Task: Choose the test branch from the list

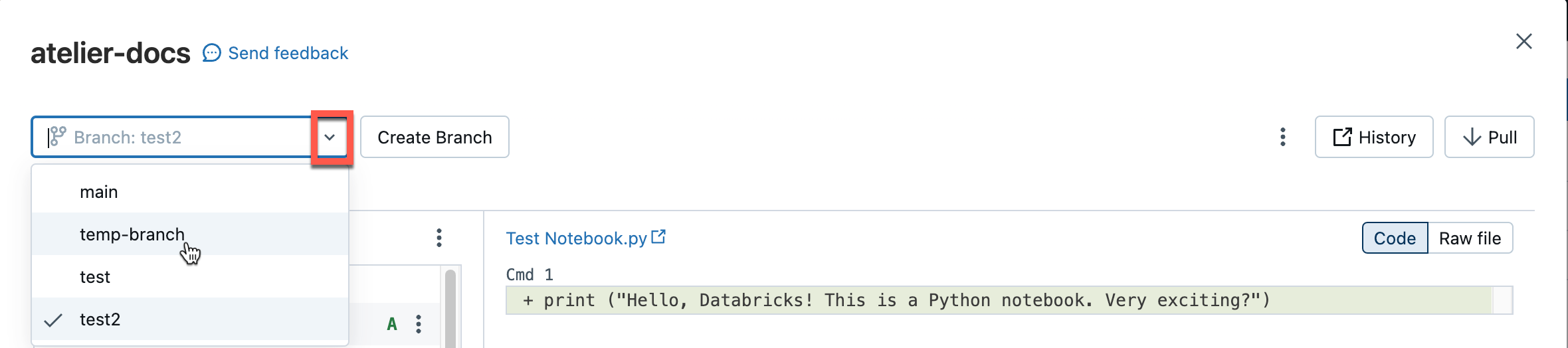Action: click(x=95, y=277)
